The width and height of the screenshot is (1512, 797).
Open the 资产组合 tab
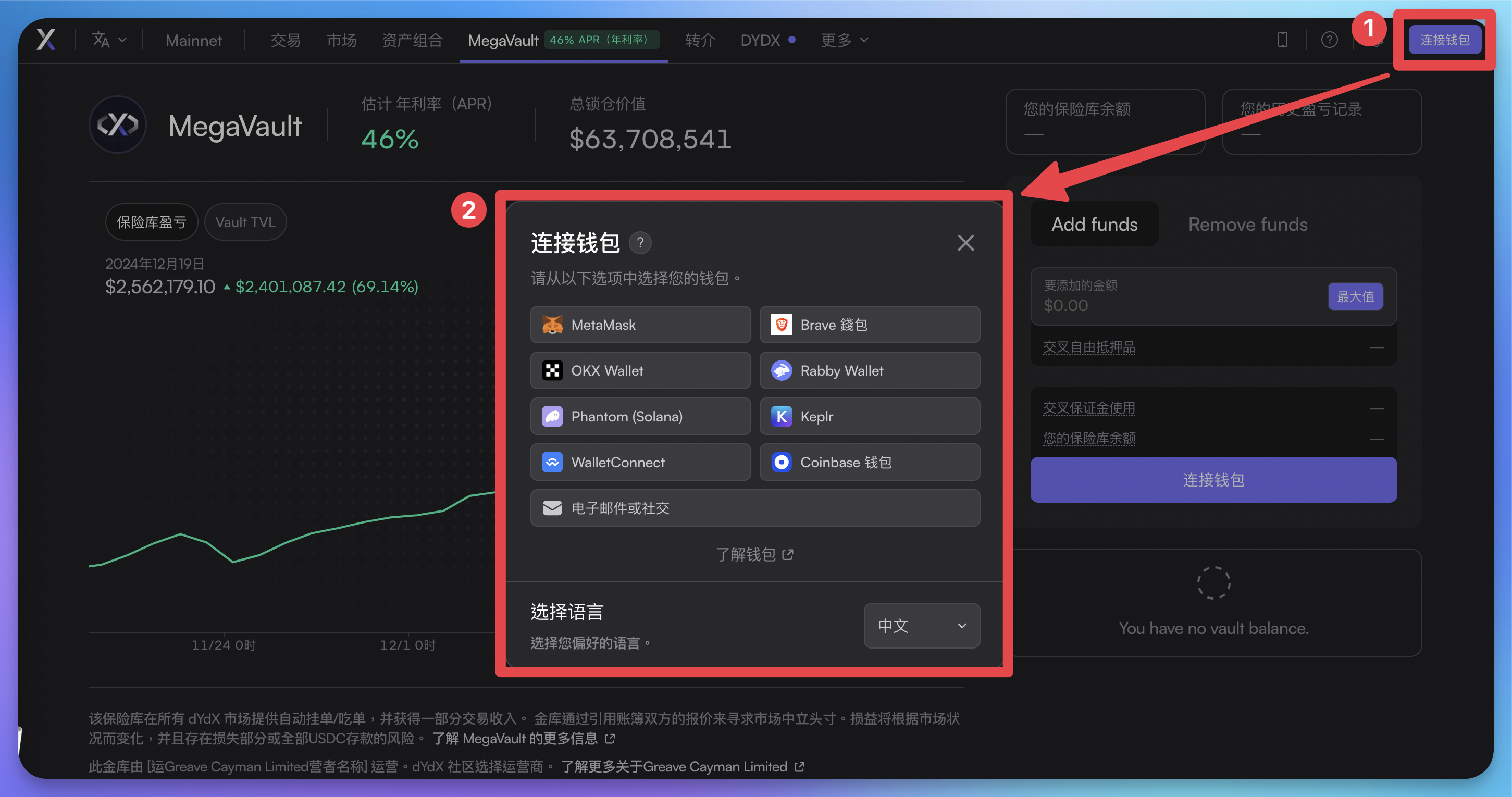tap(413, 40)
